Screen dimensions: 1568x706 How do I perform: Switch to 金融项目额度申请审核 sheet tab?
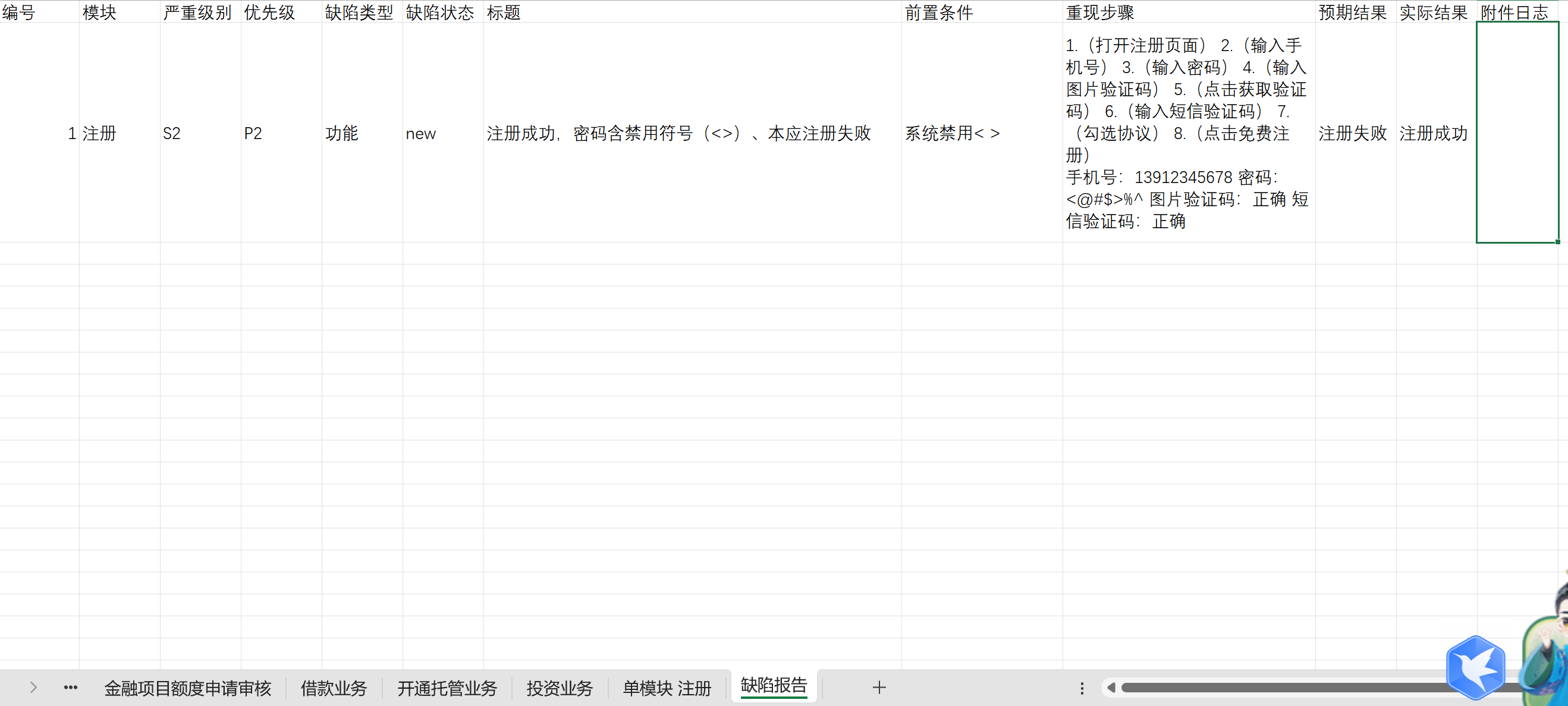click(x=187, y=688)
